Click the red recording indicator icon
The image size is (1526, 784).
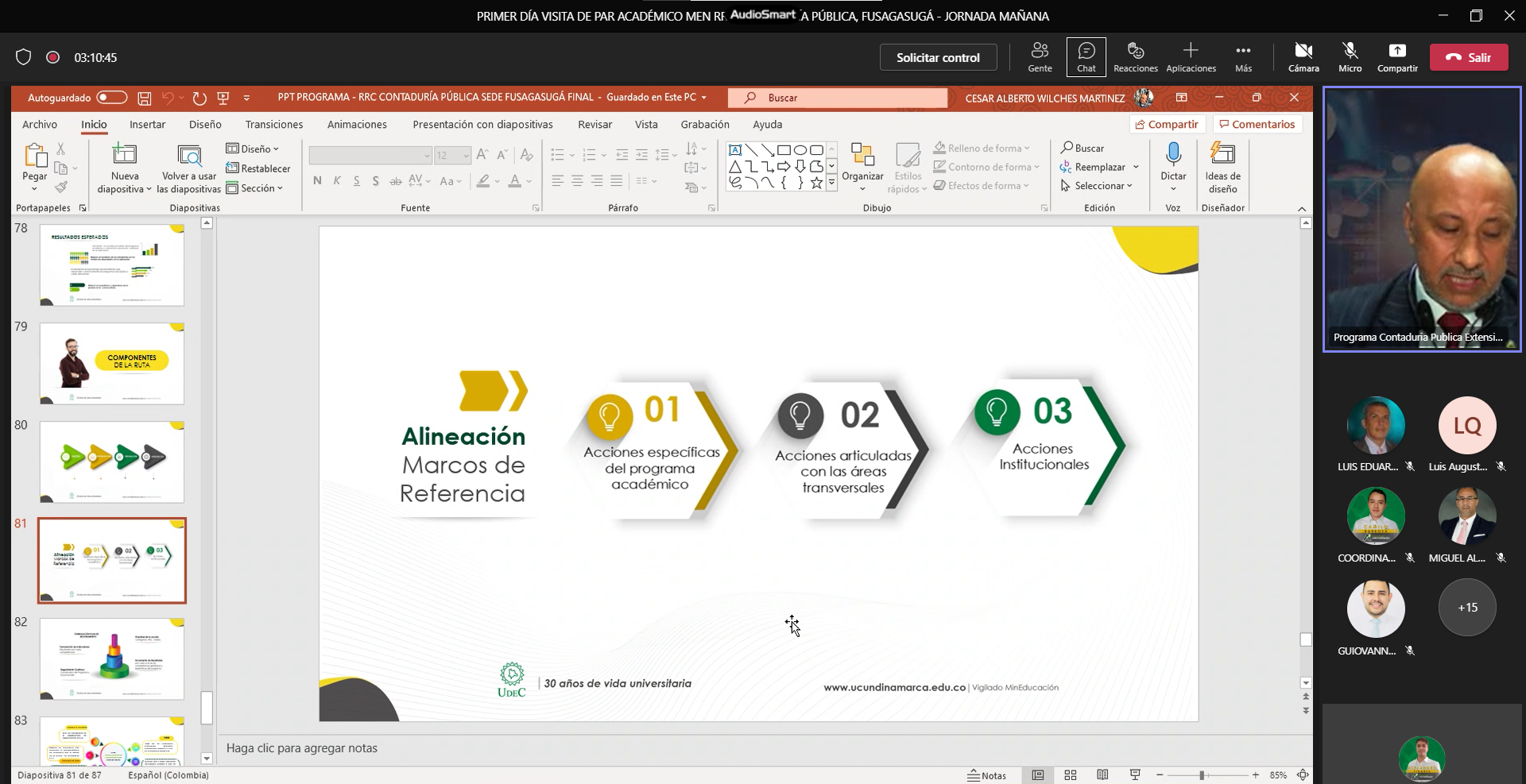pyautogui.click(x=53, y=57)
